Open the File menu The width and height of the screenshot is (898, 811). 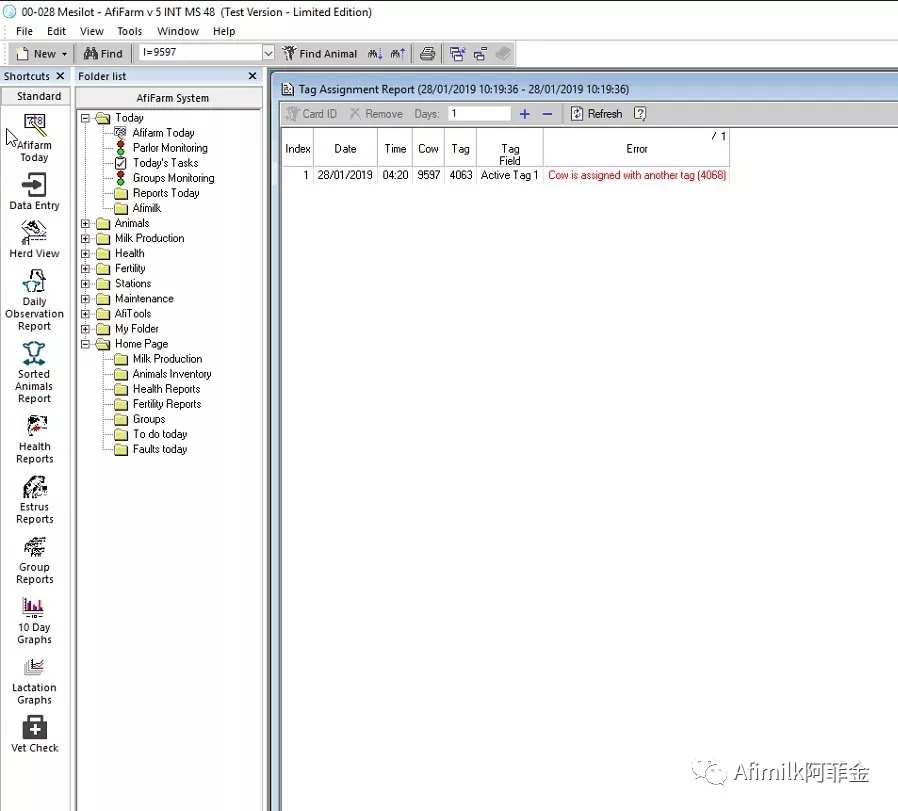pos(24,31)
